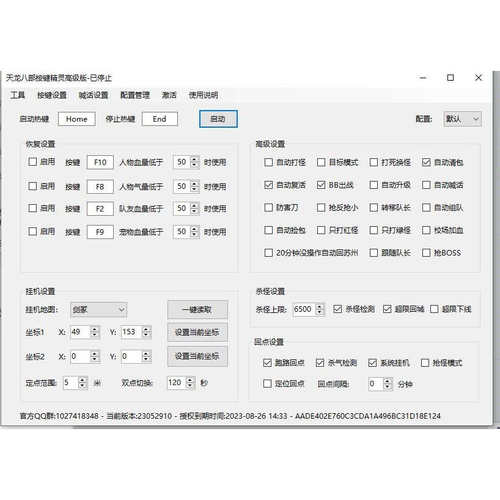
Task: Check the 校场加血 checkbox
Action: (x=426, y=230)
